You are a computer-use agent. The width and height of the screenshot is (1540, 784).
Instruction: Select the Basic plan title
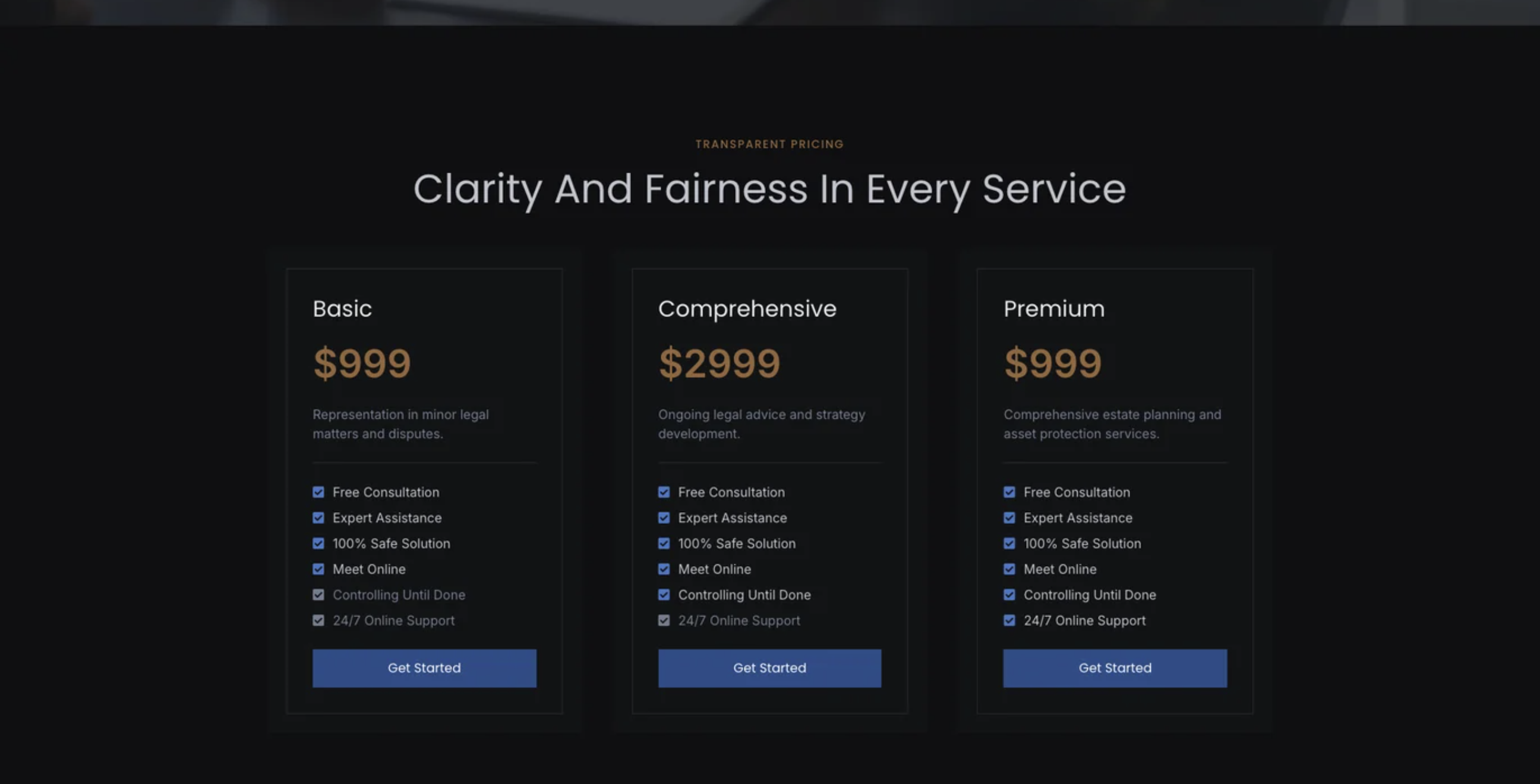342,309
